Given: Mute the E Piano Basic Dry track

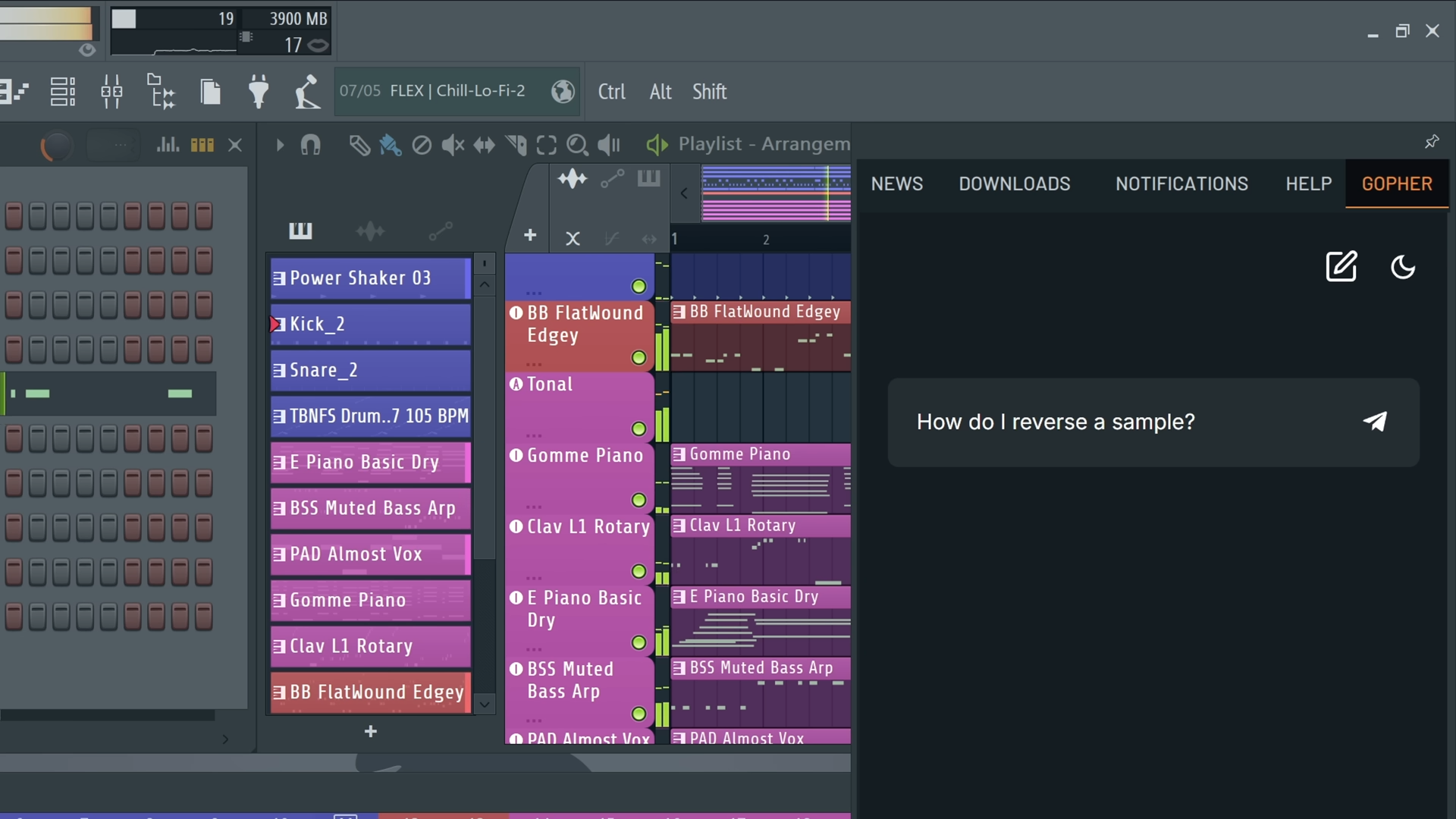Looking at the screenshot, I should coord(639,643).
